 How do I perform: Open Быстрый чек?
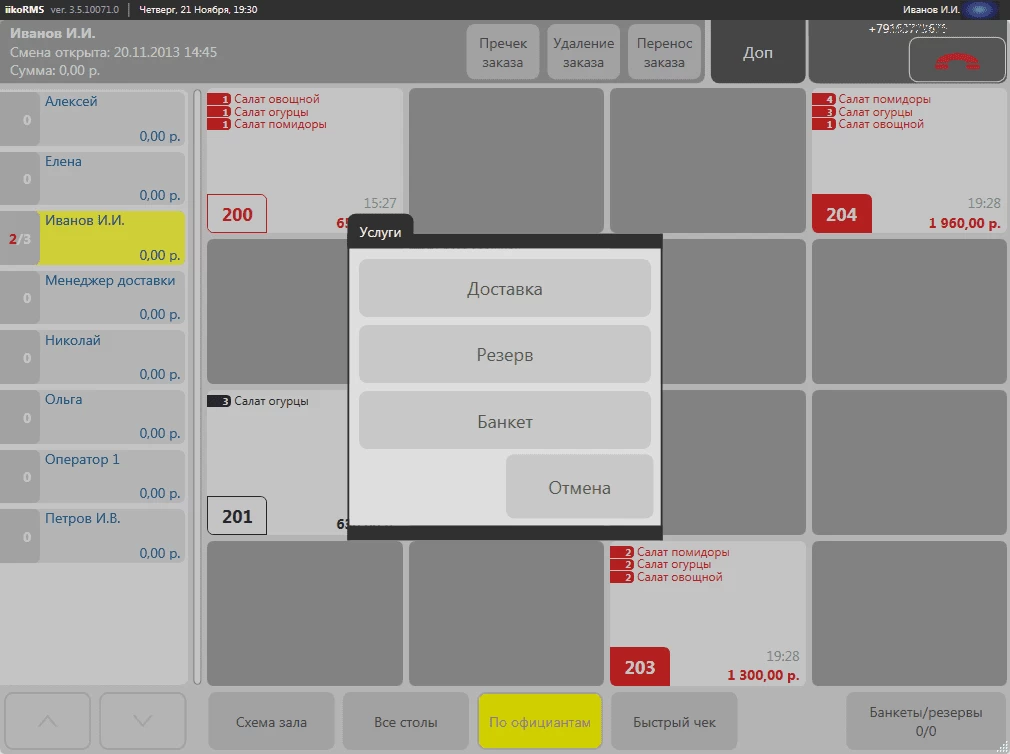[x=674, y=722]
